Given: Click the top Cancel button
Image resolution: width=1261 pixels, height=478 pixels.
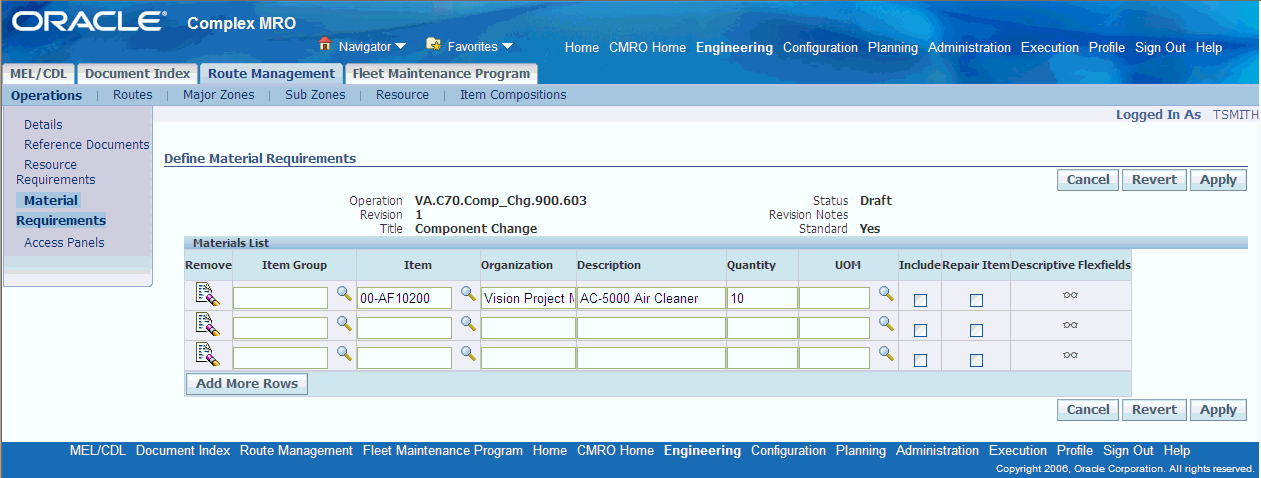Looking at the screenshot, I should [x=1088, y=180].
